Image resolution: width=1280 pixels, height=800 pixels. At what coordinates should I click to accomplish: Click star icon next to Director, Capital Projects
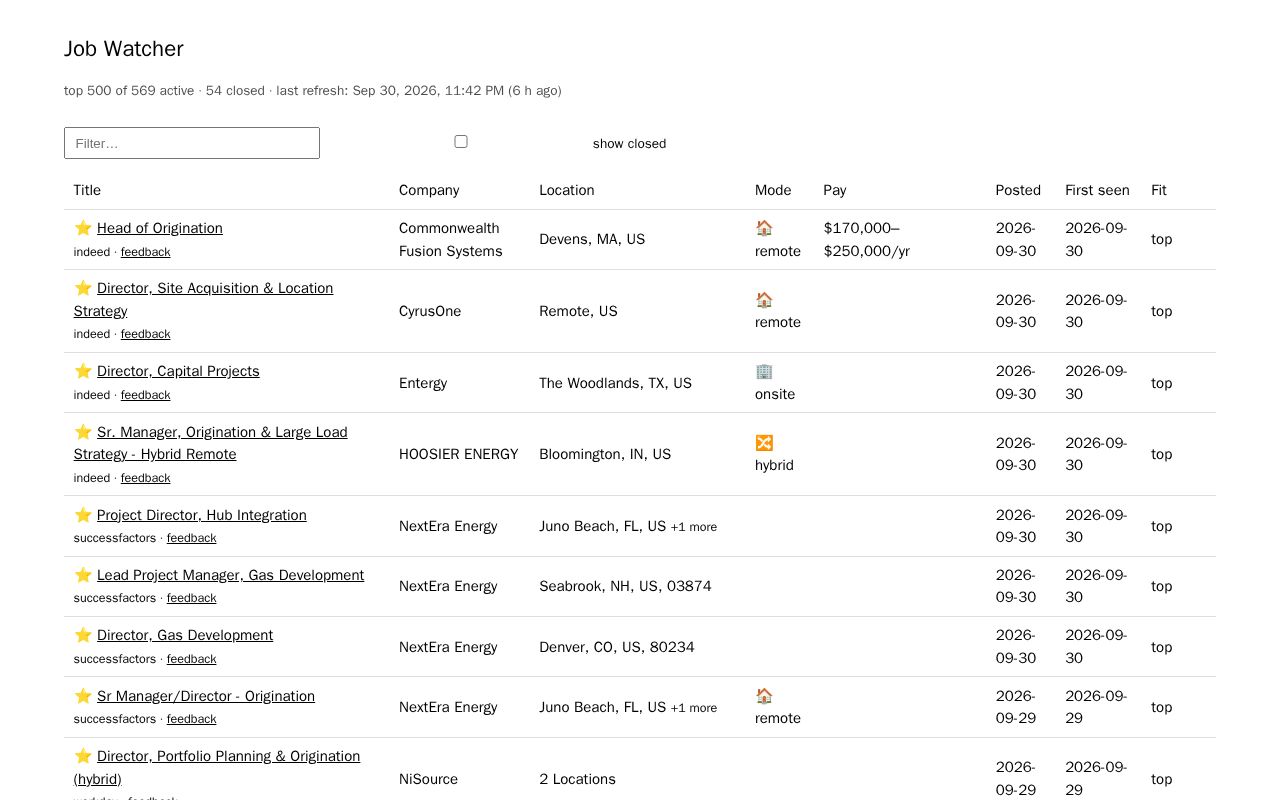click(83, 371)
